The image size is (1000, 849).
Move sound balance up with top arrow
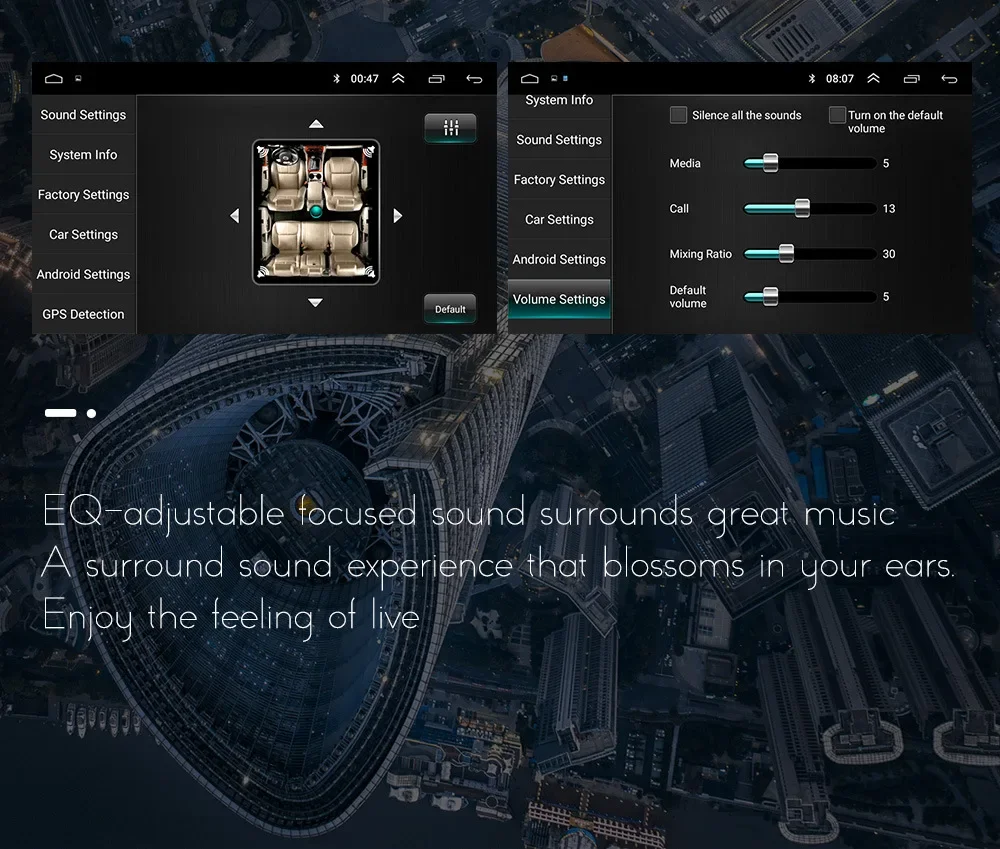(316, 124)
